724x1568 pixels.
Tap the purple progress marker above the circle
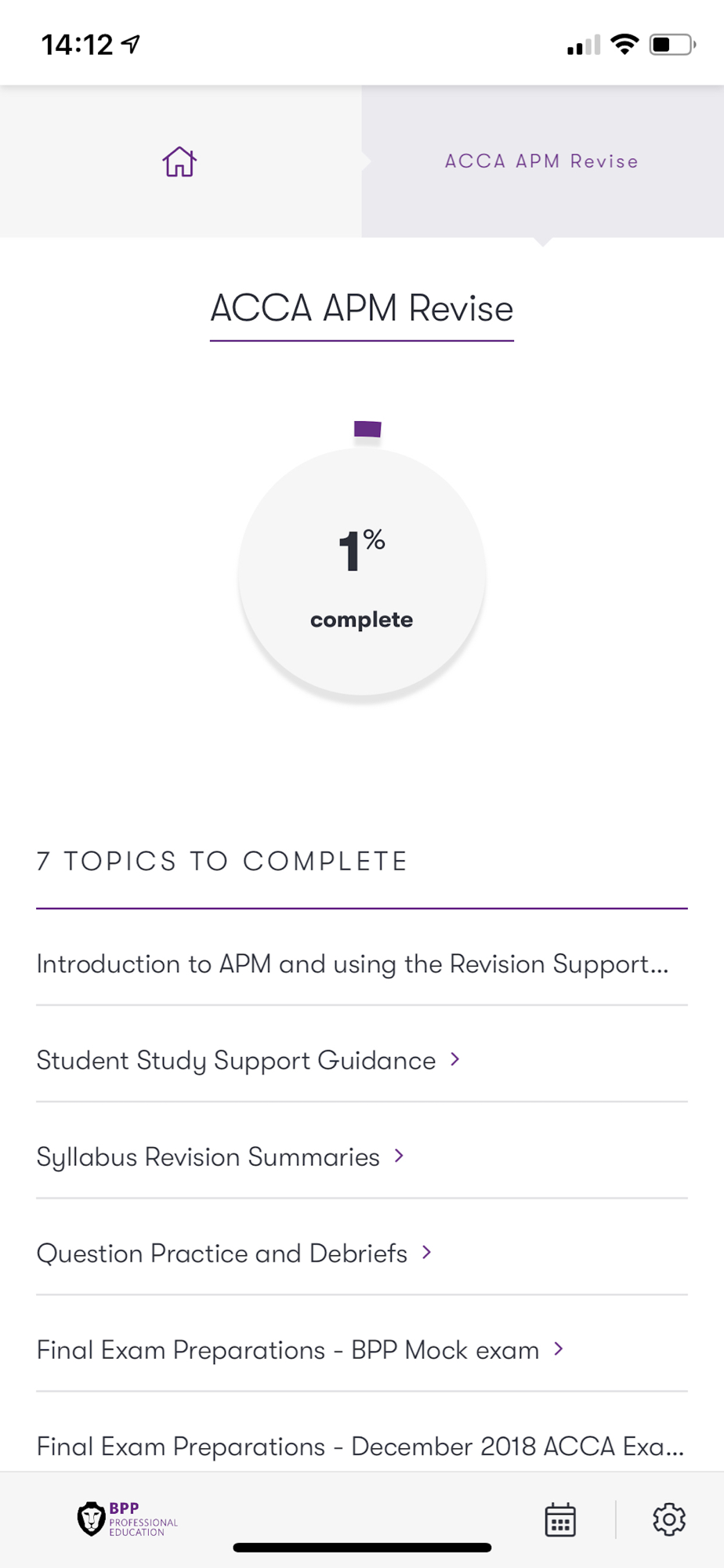pyautogui.click(x=367, y=429)
